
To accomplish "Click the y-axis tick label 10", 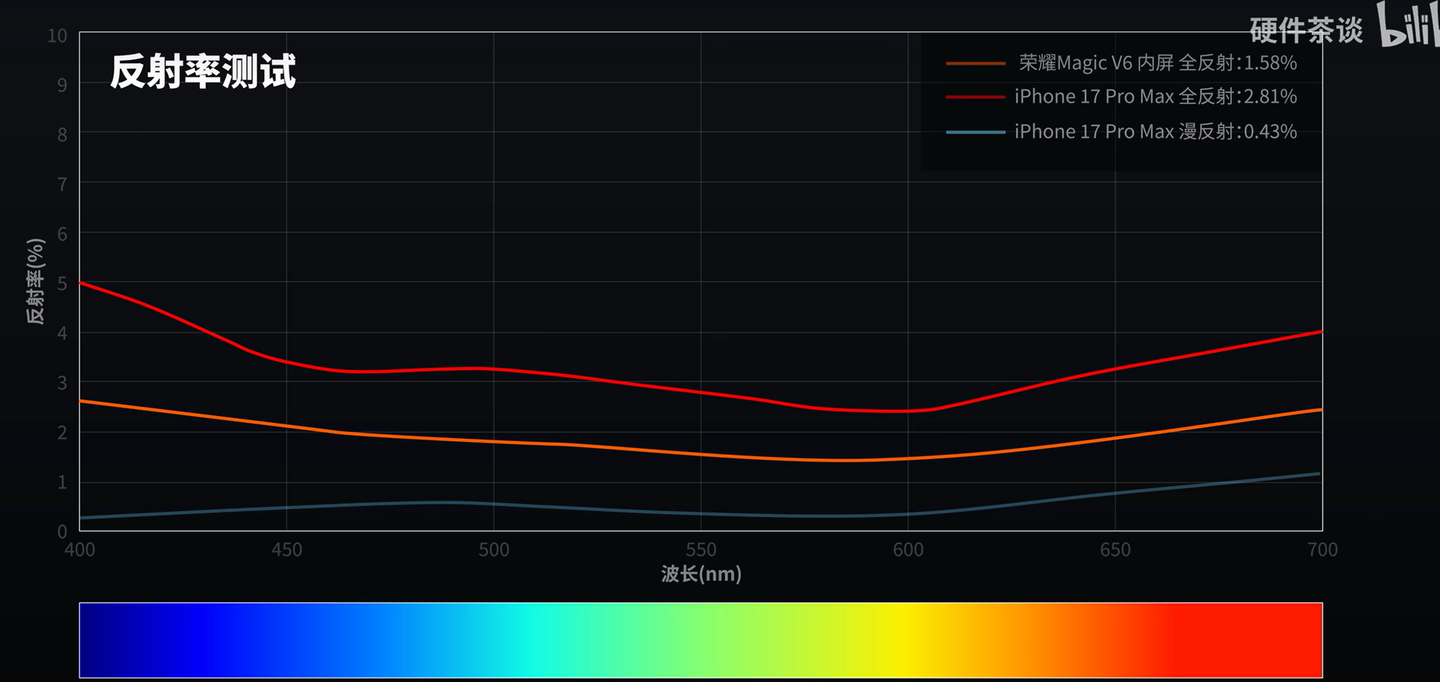I will pyautogui.click(x=58, y=35).
